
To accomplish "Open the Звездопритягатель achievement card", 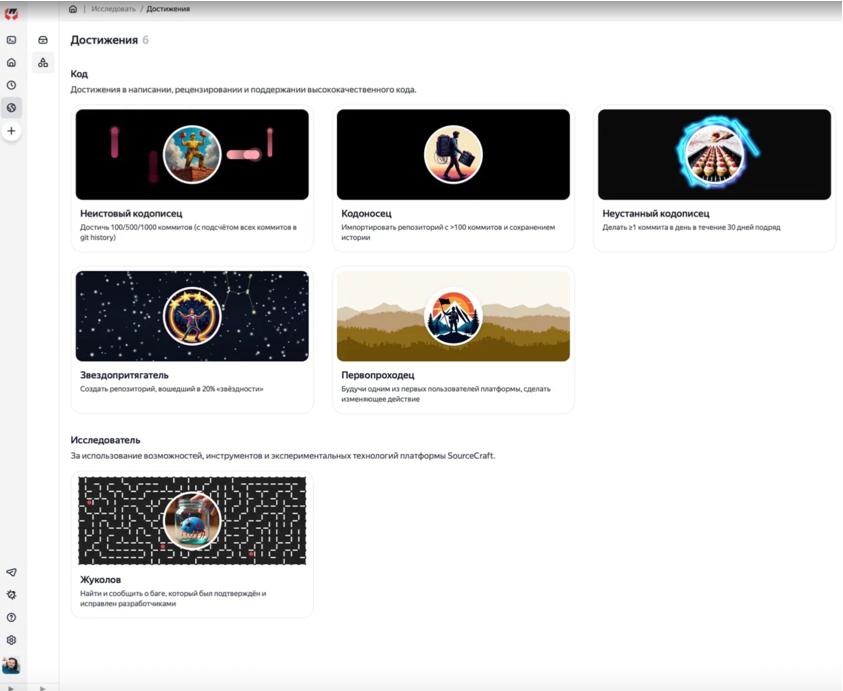I will 192,339.
